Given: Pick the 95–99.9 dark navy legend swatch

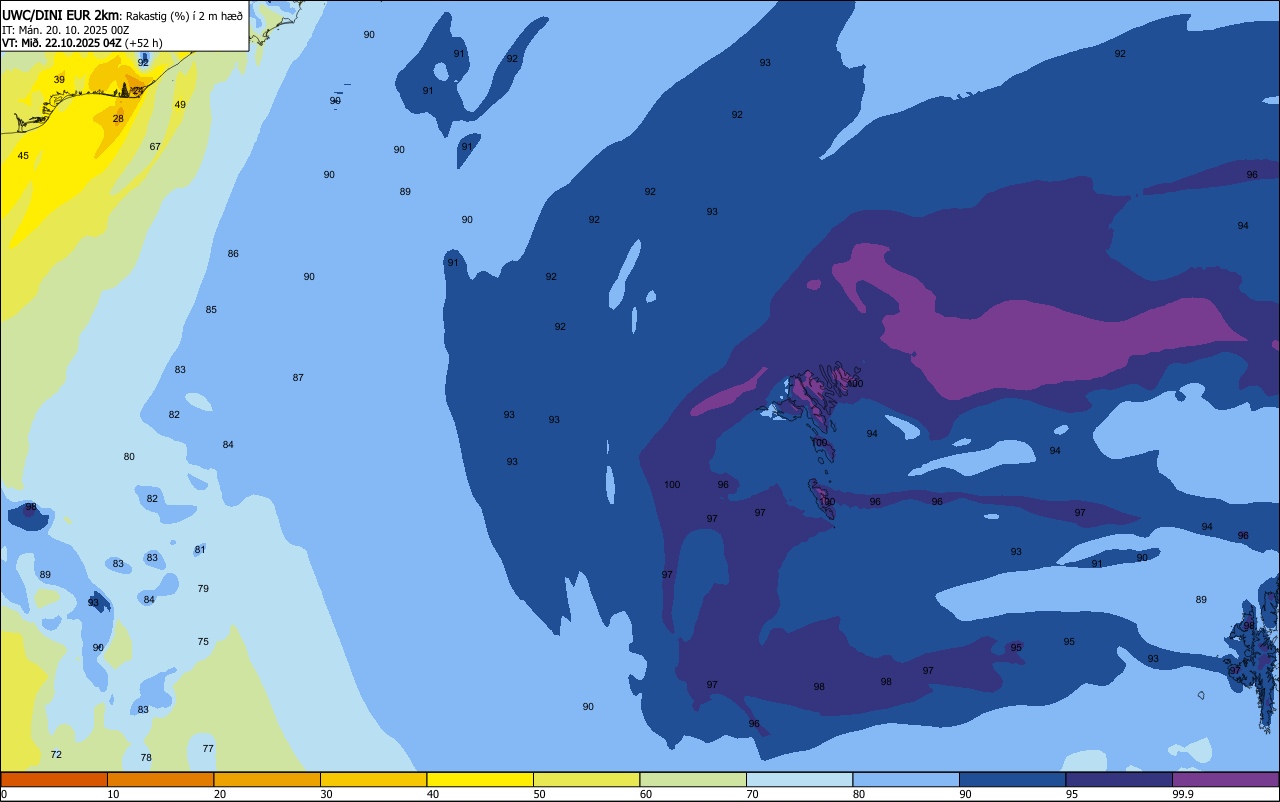Looking at the screenshot, I should click(1119, 779).
